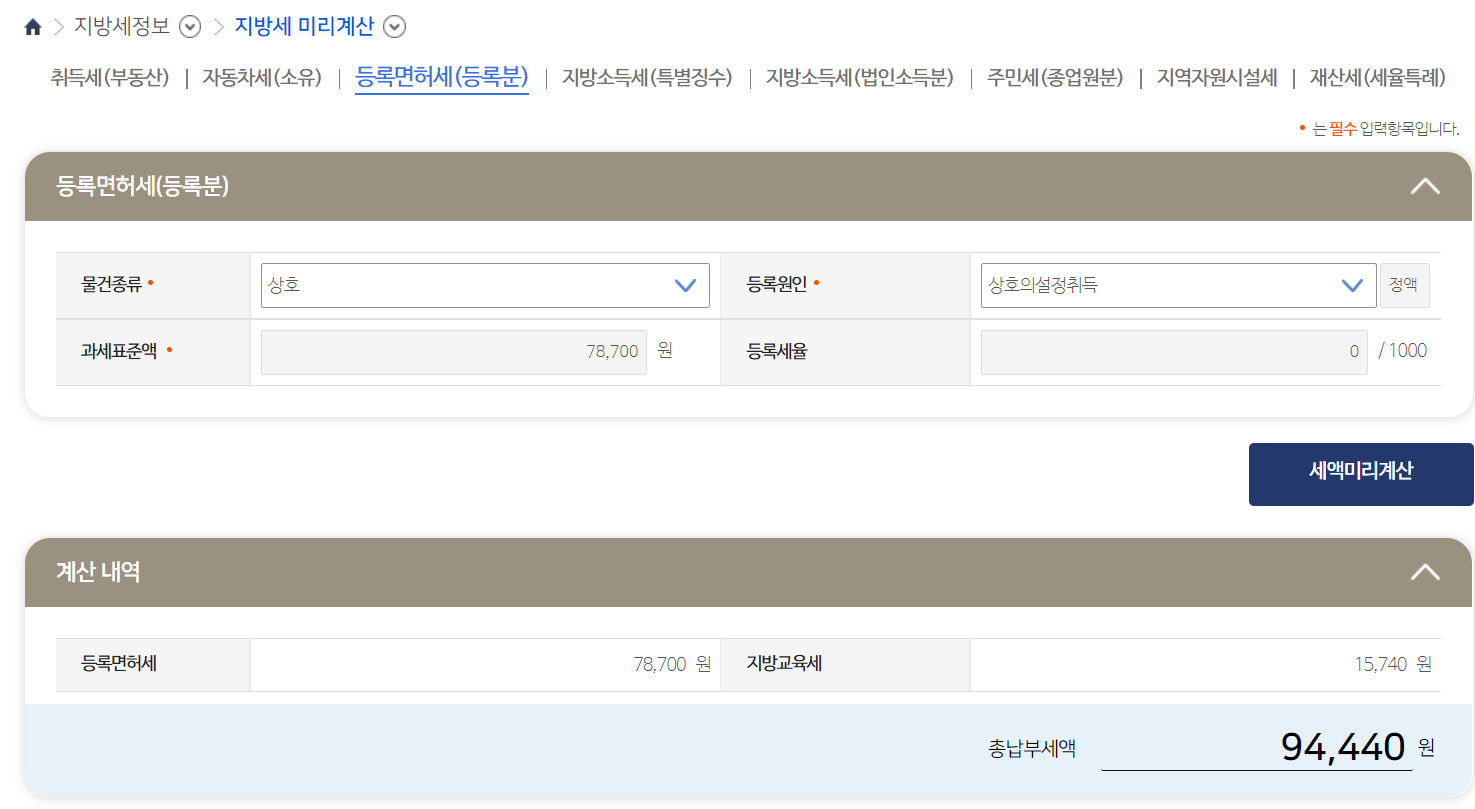The height and width of the screenshot is (809, 1475).
Task: Click the 등록원인 field label
Action: click(x=777, y=284)
